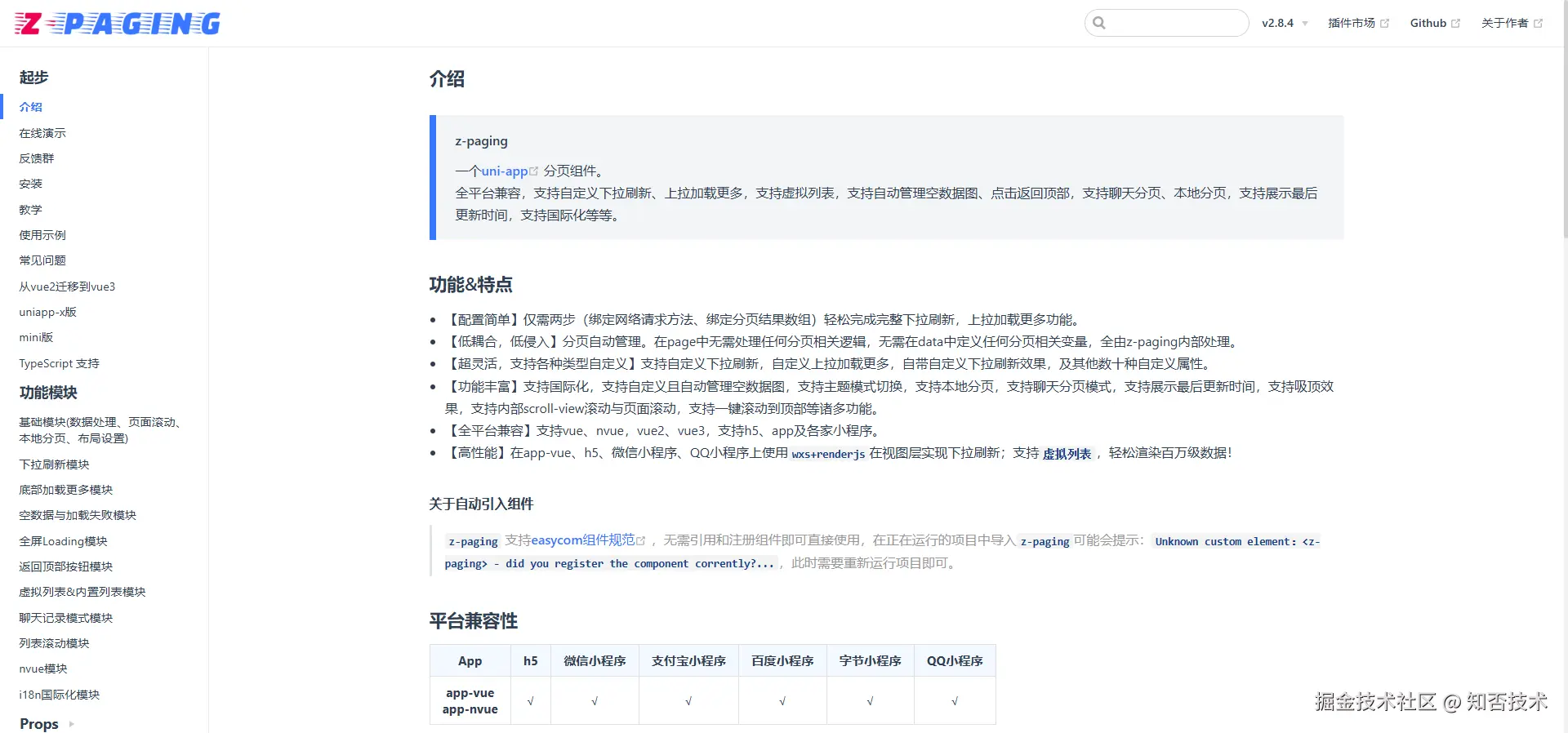Open TypeScript 支持 sidebar item
Image resolution: width=1568 pixels, height=733 pixels.
point(59,363)
